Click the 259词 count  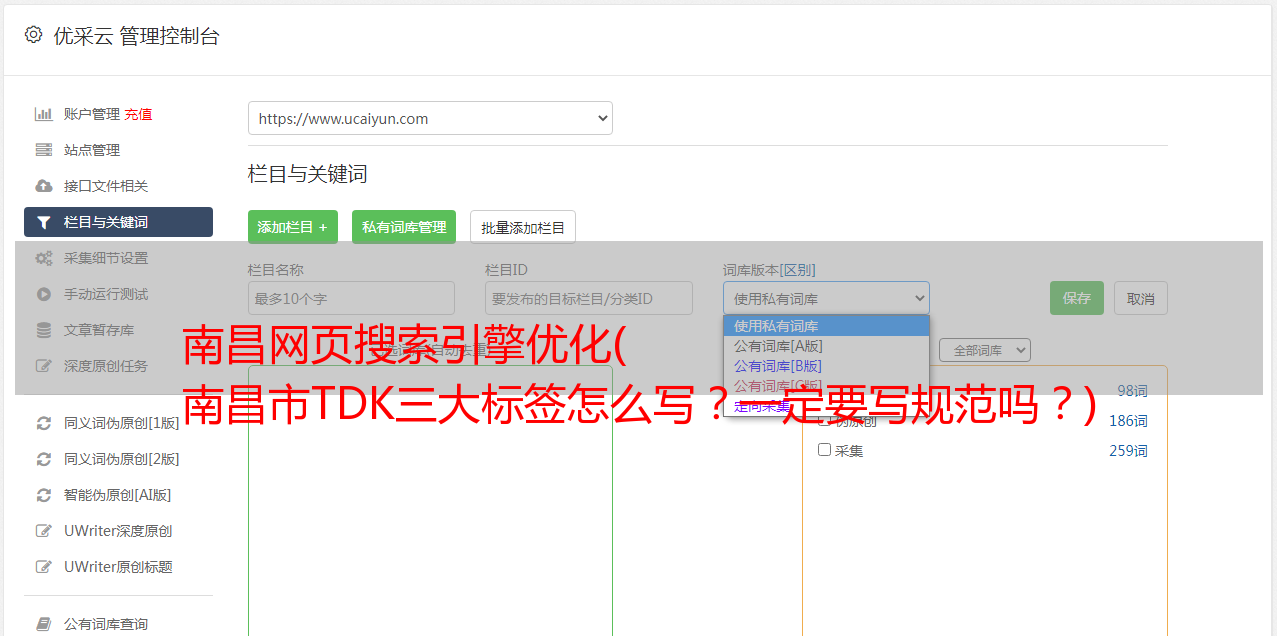[1128, 451]
